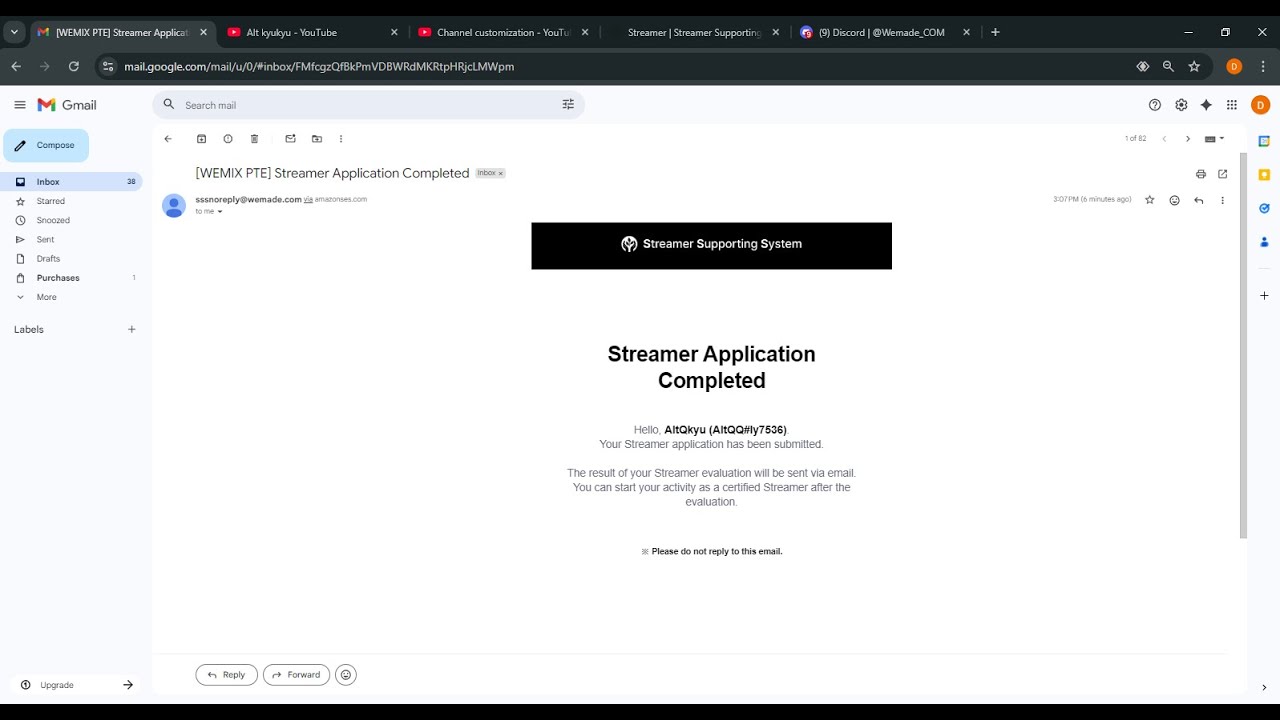Image resolution: width=1280 pixels, height=720 pixels.
Task: Add emoji reaction in message header
Action: pyautogui.click(x=1174, y=200)
